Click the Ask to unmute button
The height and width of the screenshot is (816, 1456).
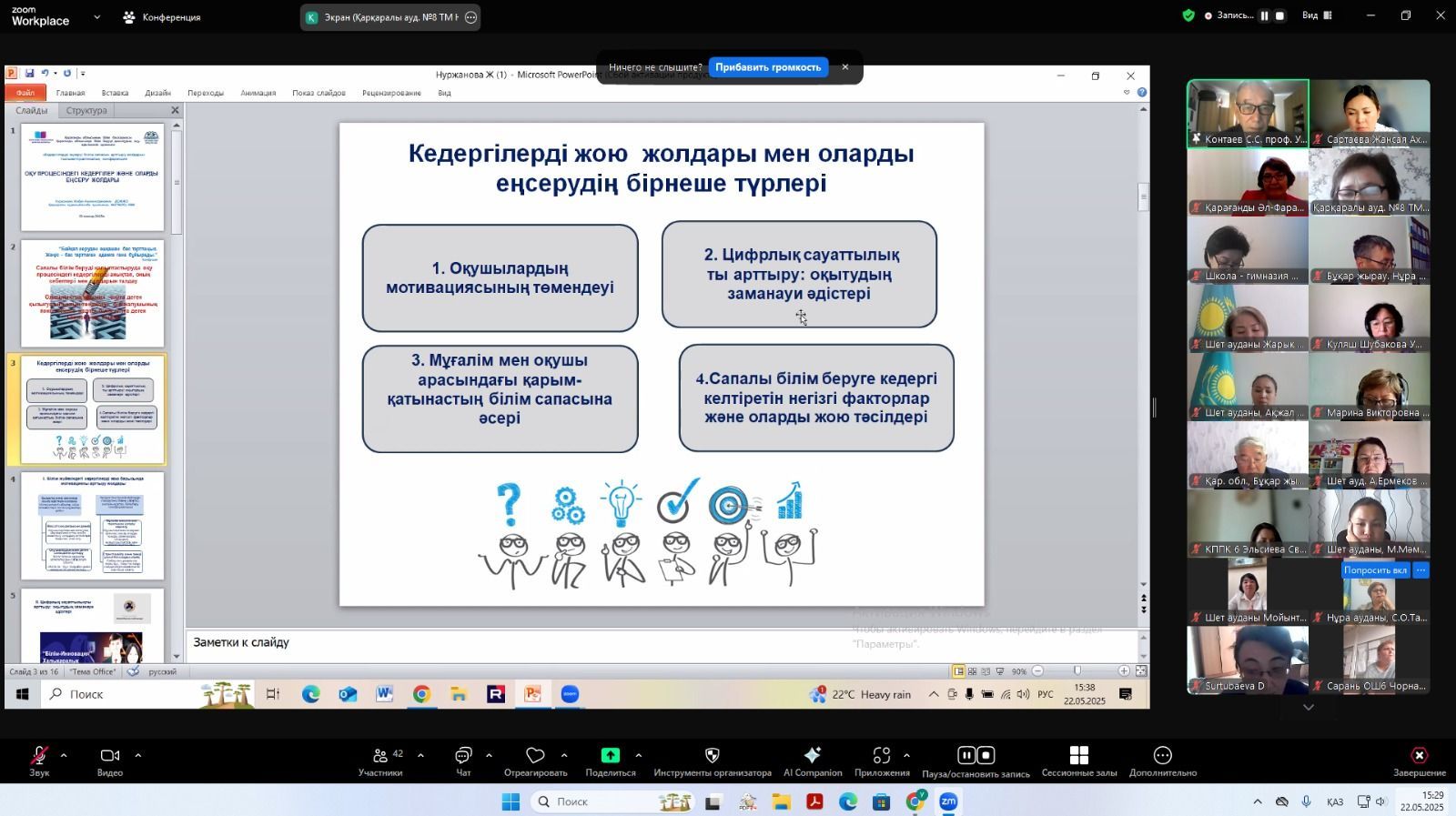tap(1374, 570)
